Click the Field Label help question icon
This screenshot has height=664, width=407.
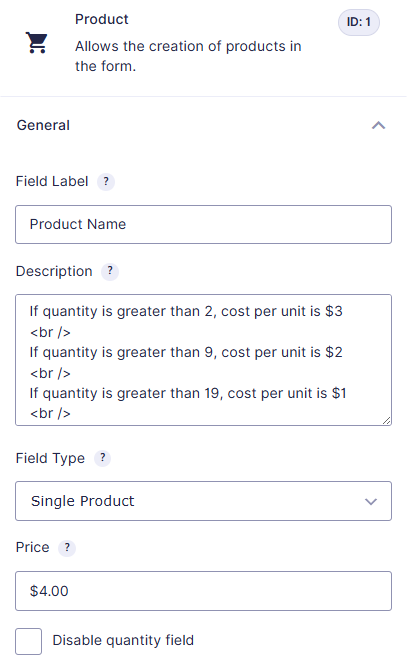pos(106,182)
